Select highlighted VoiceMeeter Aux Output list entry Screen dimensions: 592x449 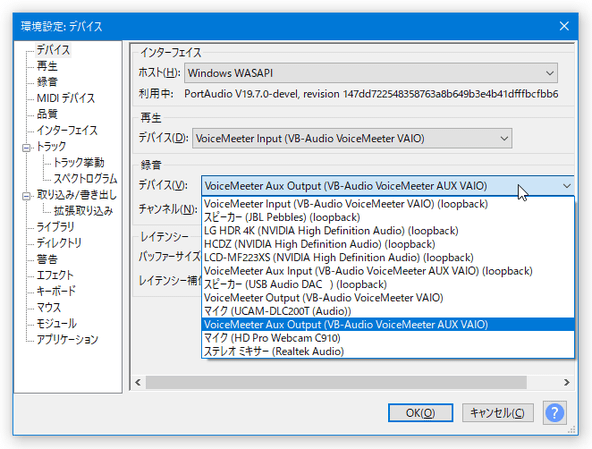click(388, 325)
